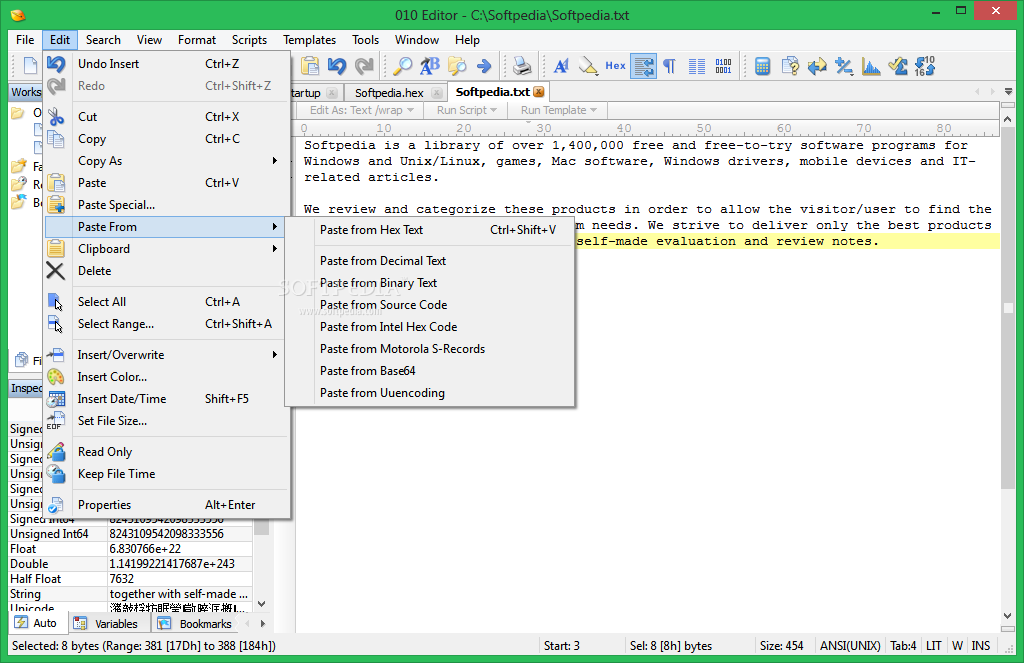Click the New File toolbar icon
The width and height of the screenshot is (1024, 663).
click(30, 66)
